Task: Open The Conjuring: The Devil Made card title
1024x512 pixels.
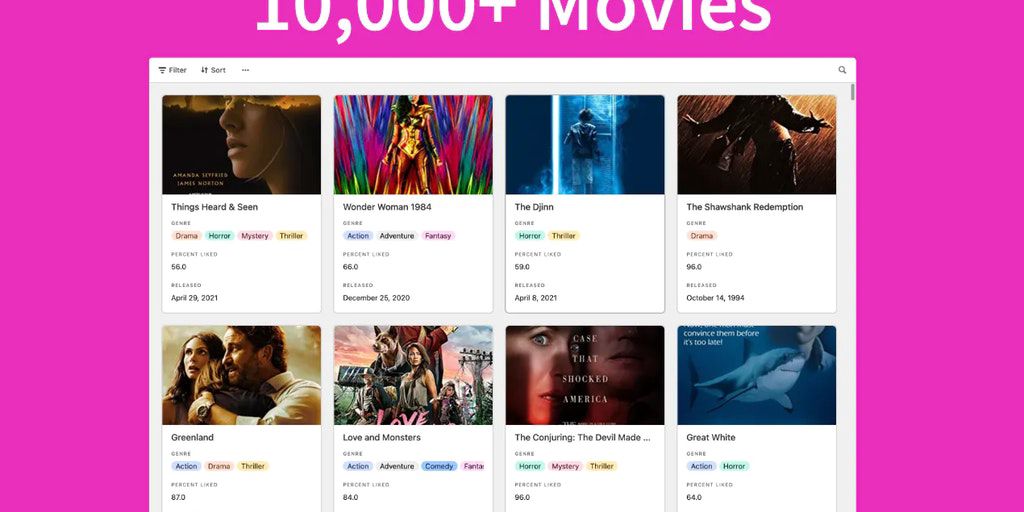Action: (x=583, y=438)
